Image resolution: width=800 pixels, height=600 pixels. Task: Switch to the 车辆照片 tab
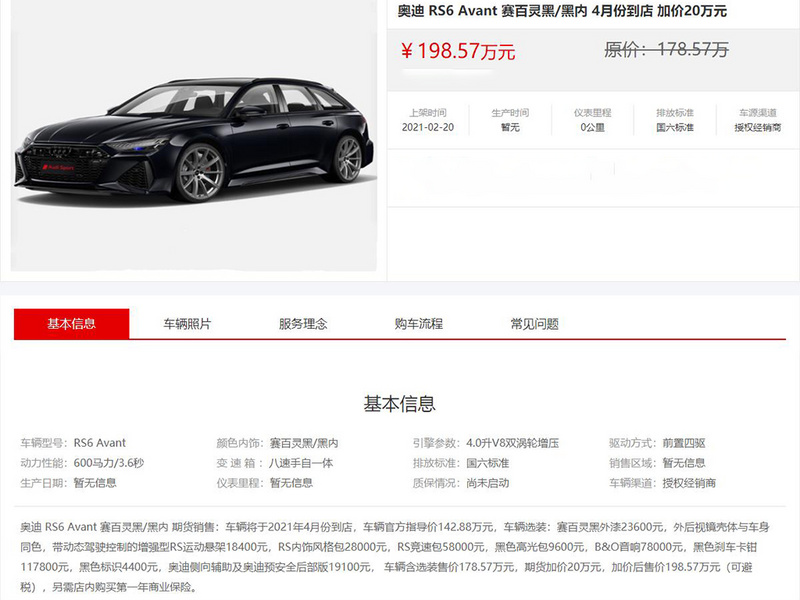[x=187, y=323]
